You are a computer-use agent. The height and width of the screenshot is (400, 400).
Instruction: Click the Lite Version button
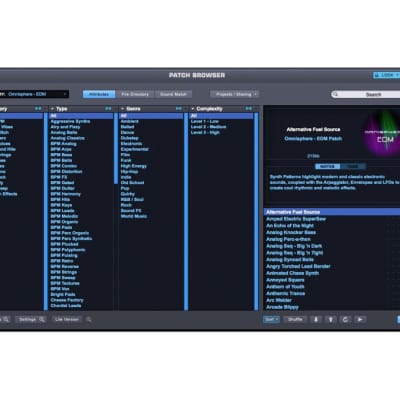pyautogui.click(x=67, y=319)
